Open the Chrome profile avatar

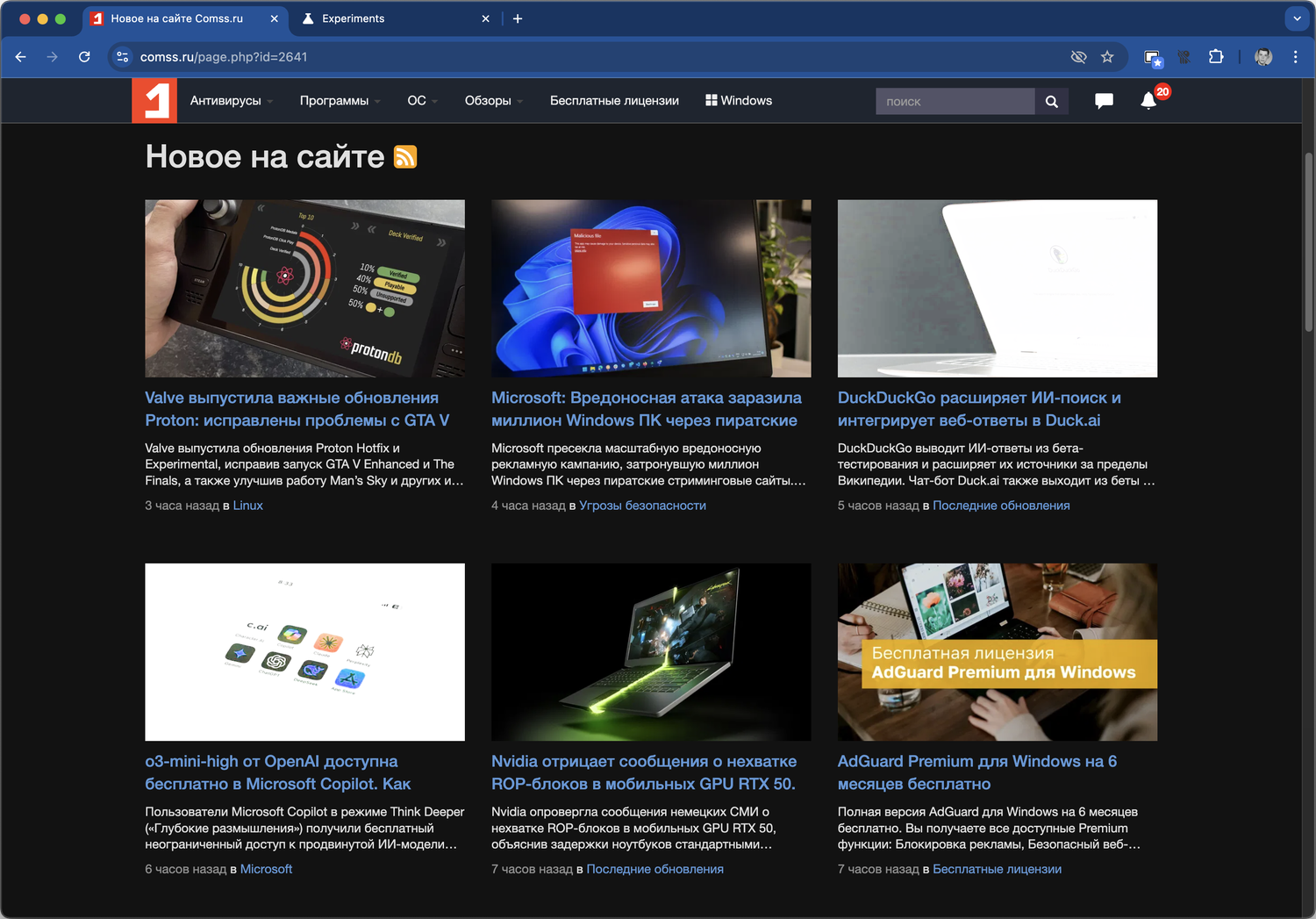[1263, 57]
